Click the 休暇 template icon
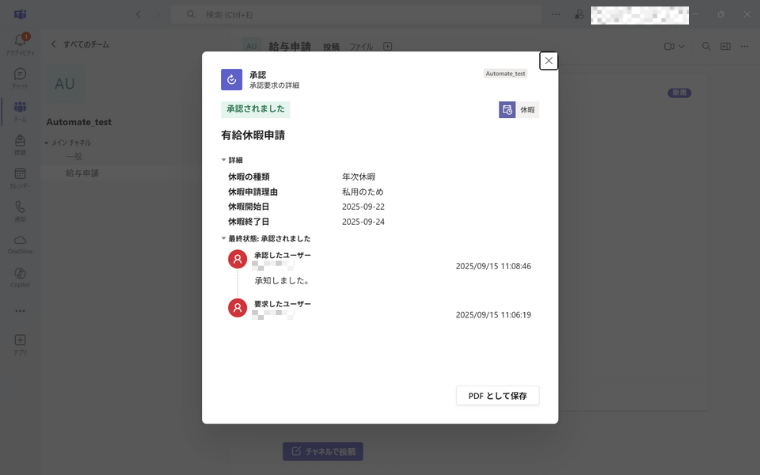The width and height of the screenshot is (760, 475). (x=507, y=110)
